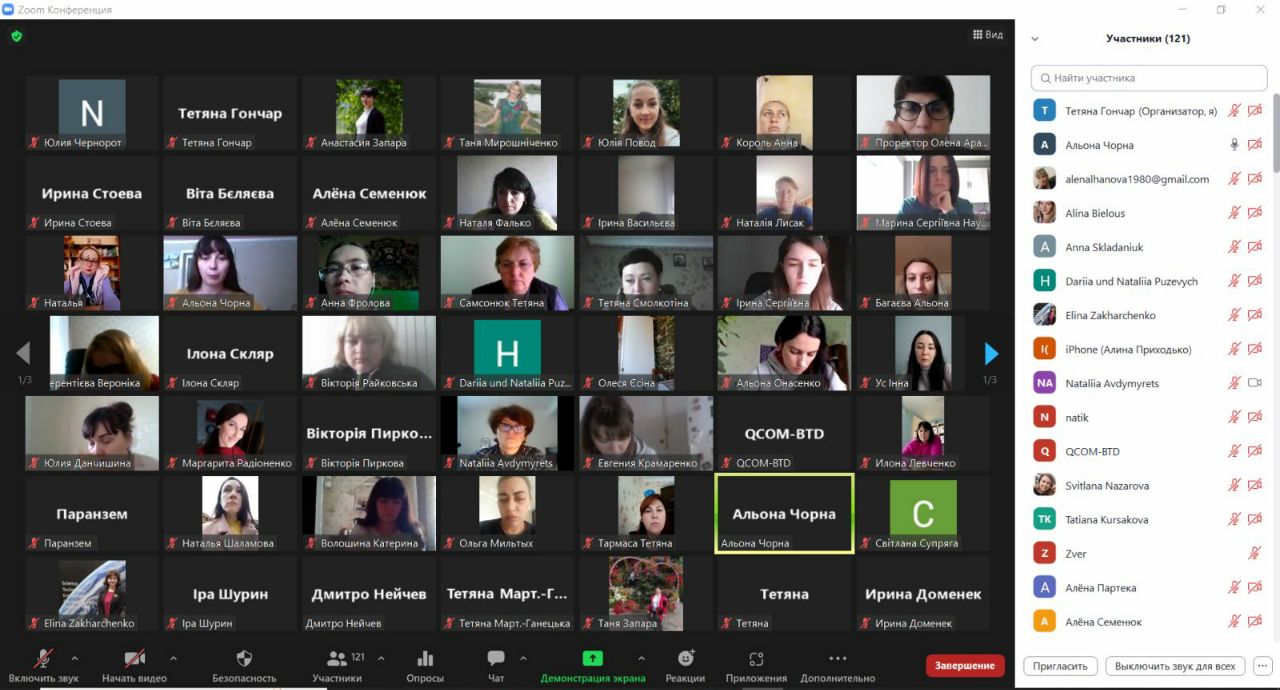Open the Опросы polls icon

[x=425, y=659]
